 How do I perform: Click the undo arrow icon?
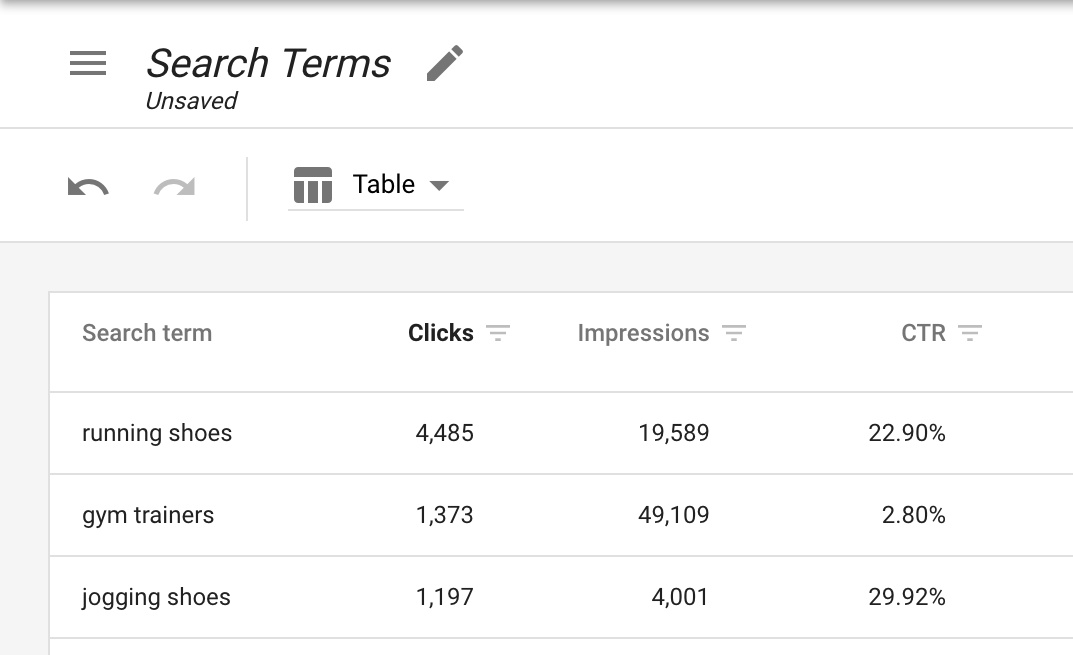(x=88, y=186)
